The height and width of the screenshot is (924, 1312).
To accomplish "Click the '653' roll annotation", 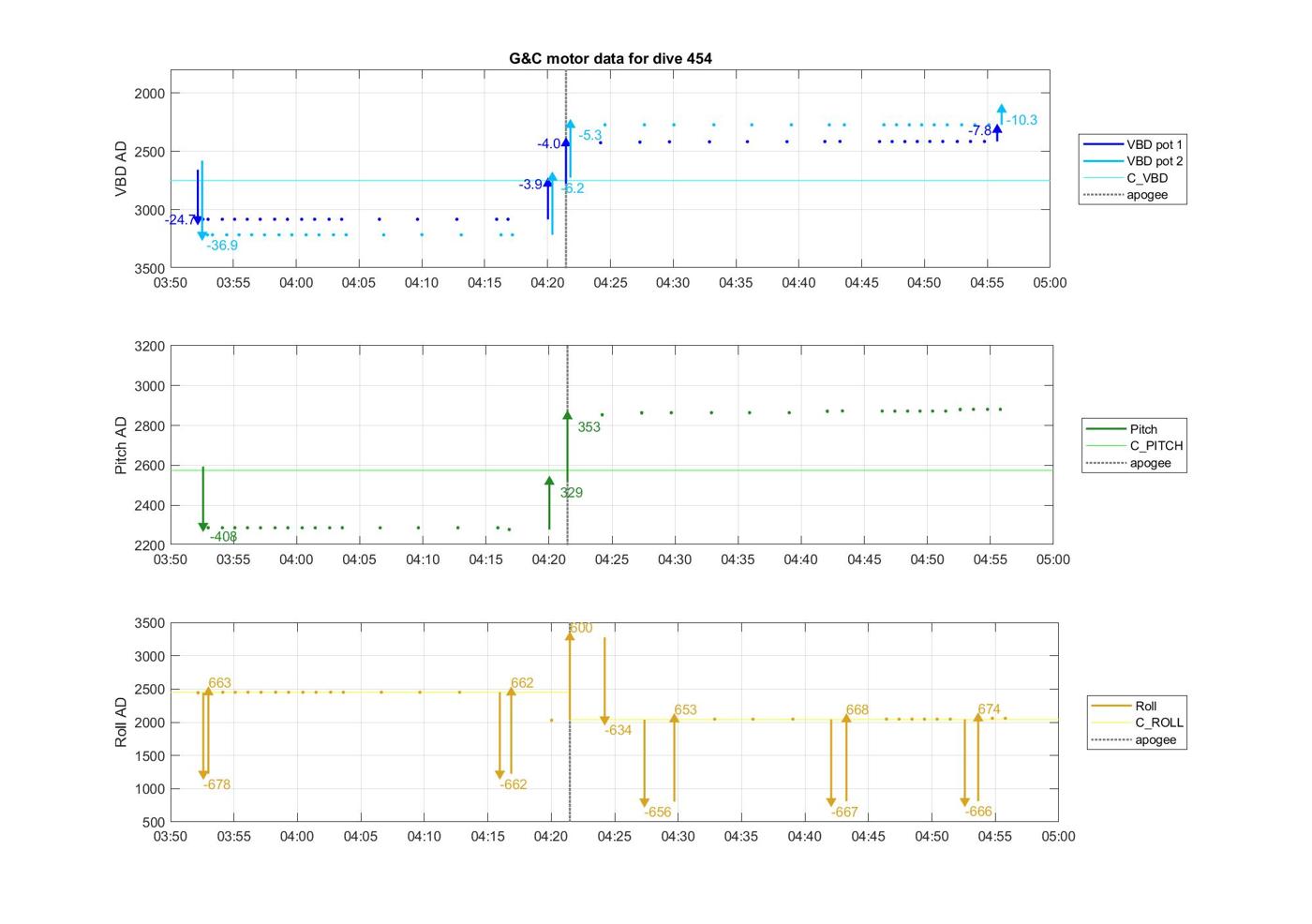I will (x=685, y=710).
